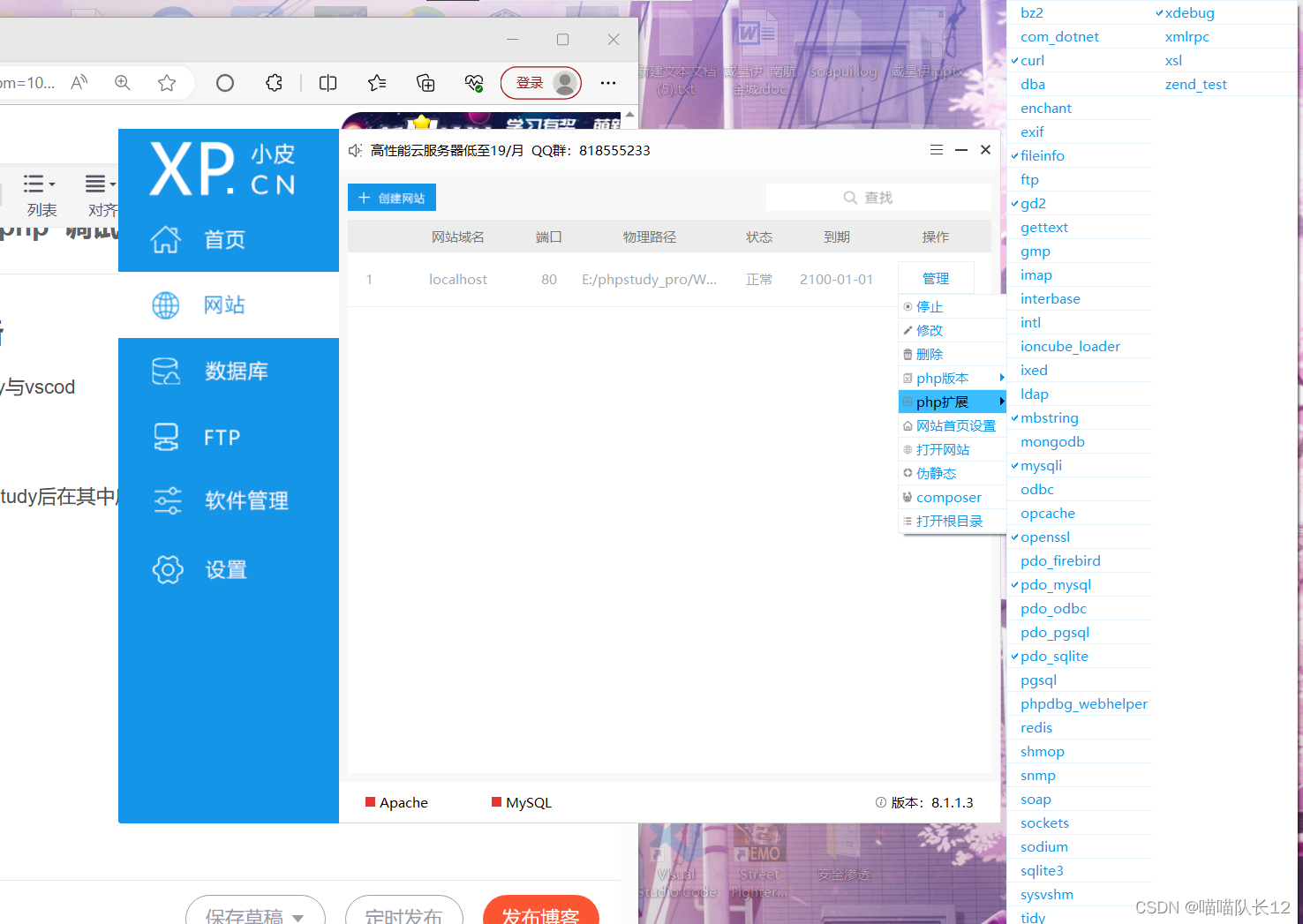Open the phpStudy 设置 settings panel

226,568
